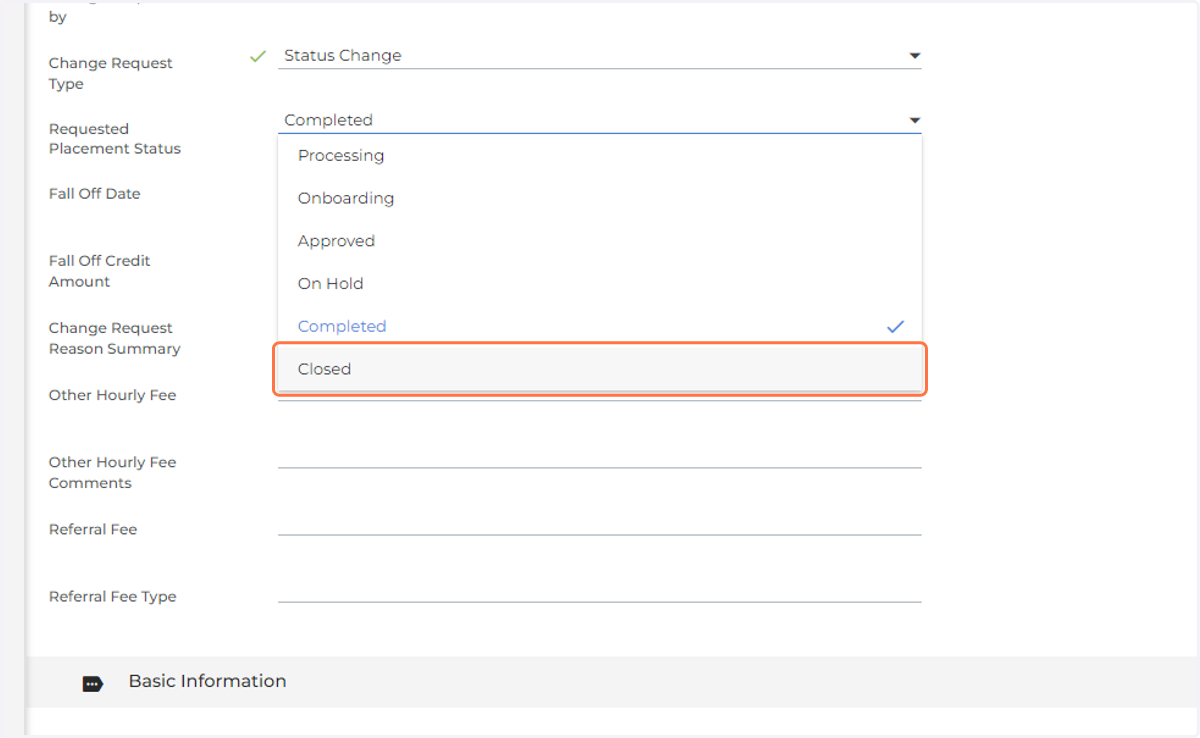Open the Change Request Type dropdown

(x=600, y=56)
